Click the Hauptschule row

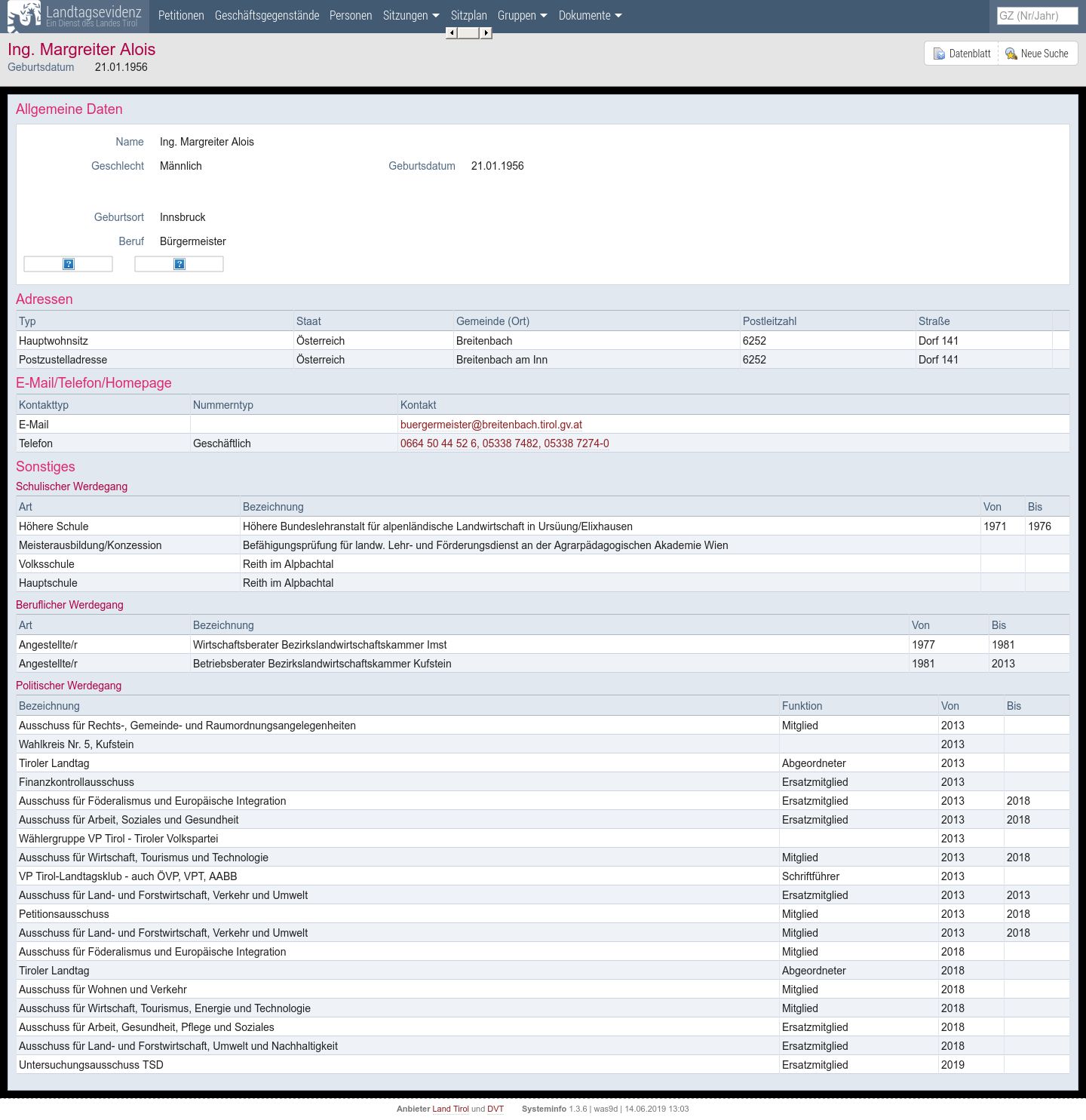(542, 583)
